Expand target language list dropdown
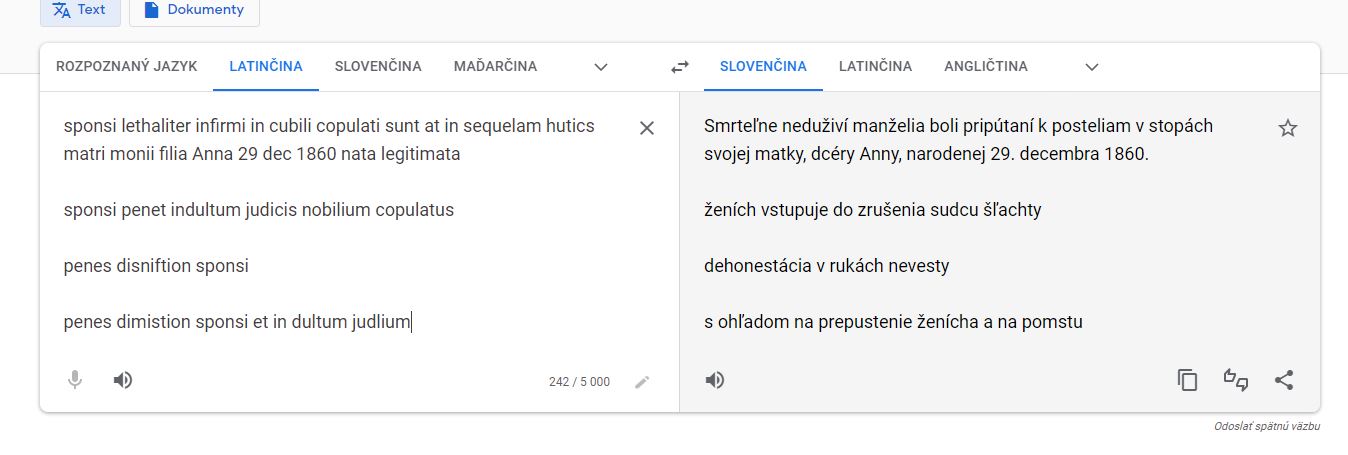The width and height of the screenshot is (1348, 455). point(1092,67)
